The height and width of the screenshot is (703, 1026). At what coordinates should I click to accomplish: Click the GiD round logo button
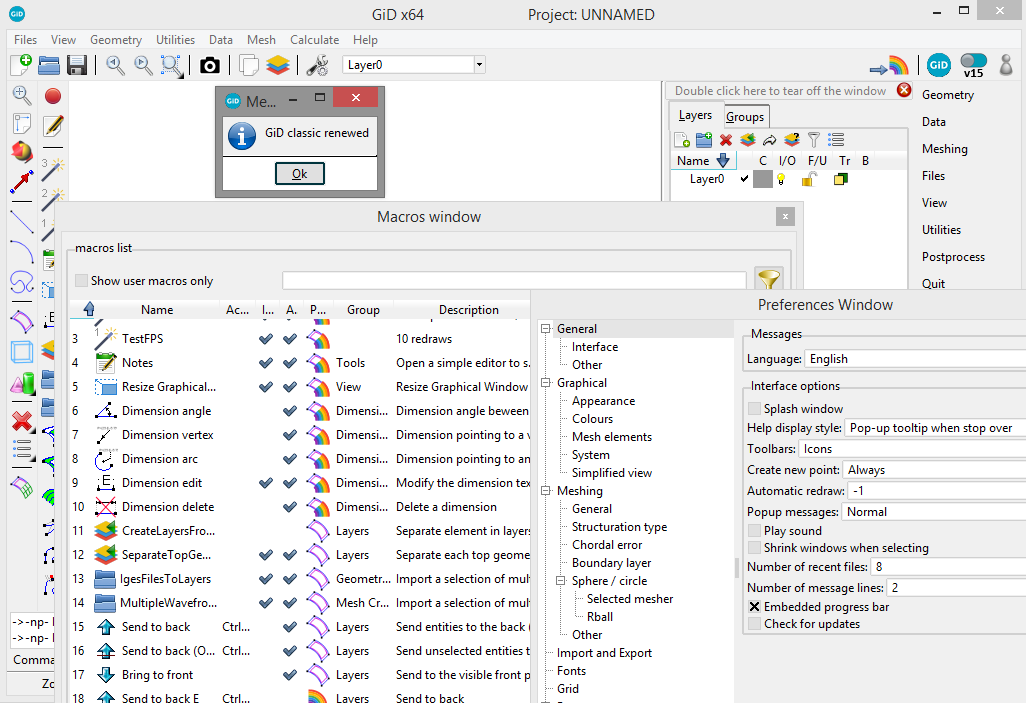938,65
